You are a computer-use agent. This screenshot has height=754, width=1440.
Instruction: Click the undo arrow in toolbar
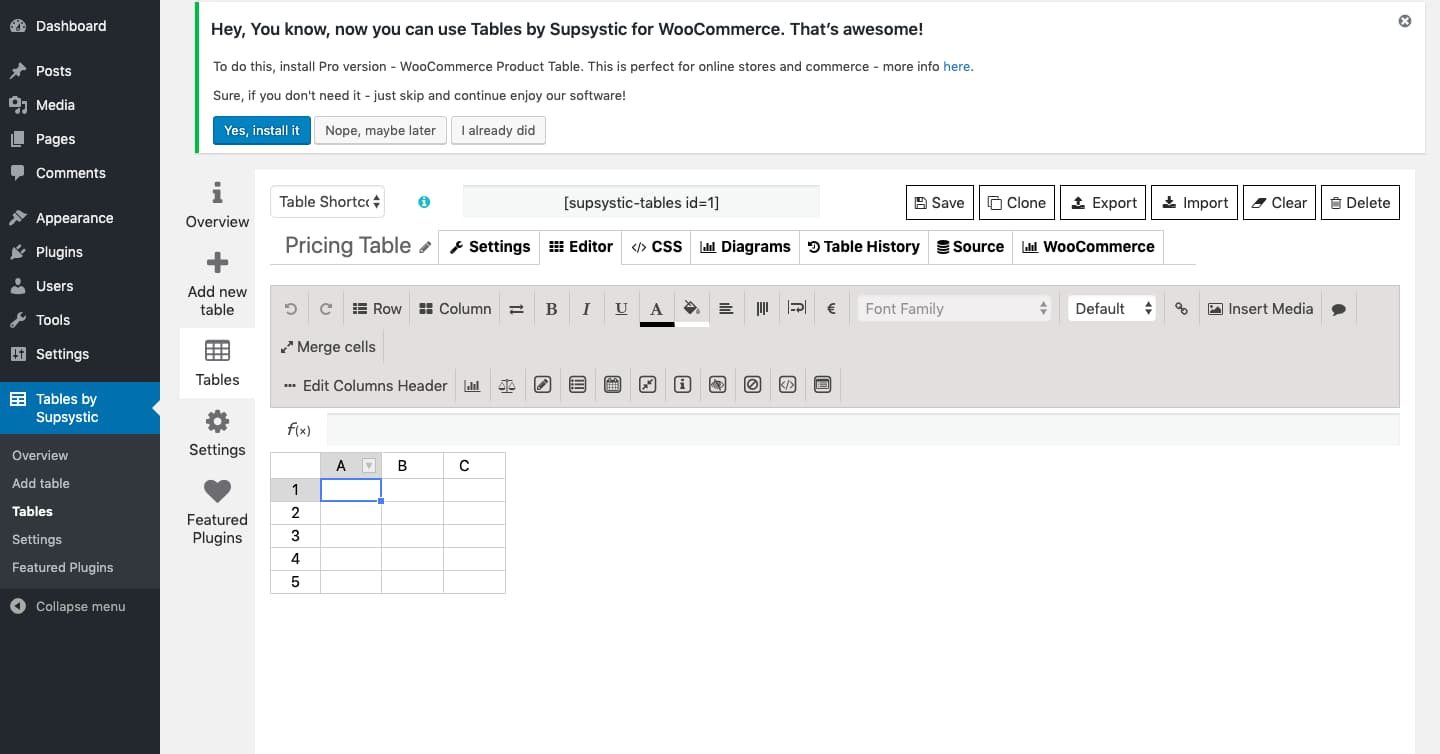(x=291, y=309)
